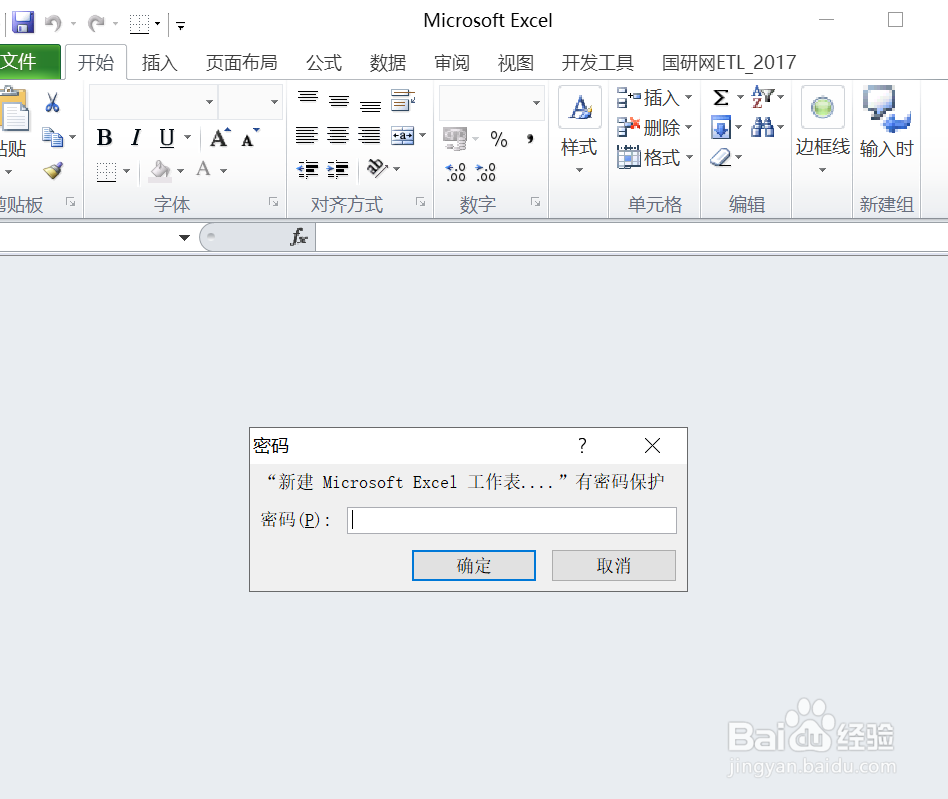
Task: Toggle italic formatting
Action: click(135, 137)
